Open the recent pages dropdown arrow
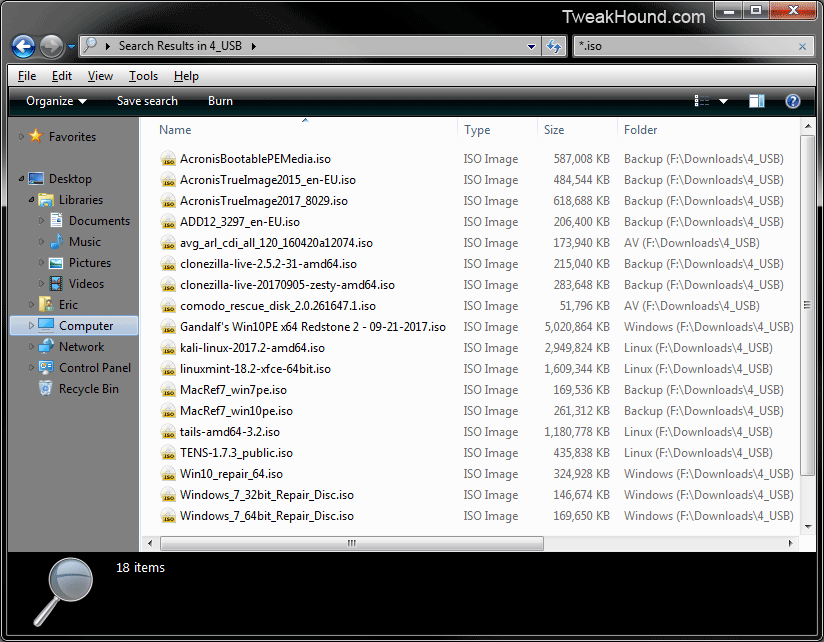 71,47
